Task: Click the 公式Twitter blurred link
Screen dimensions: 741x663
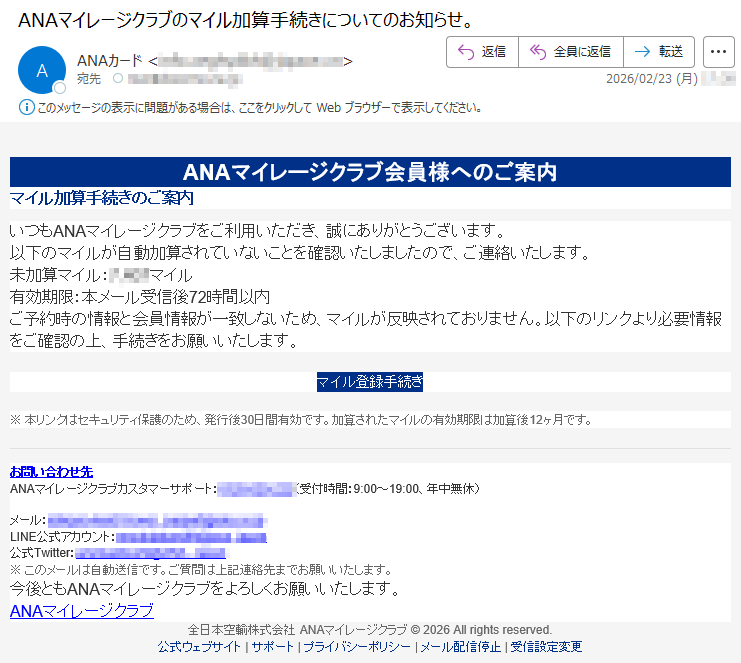Action: point(151,553)
